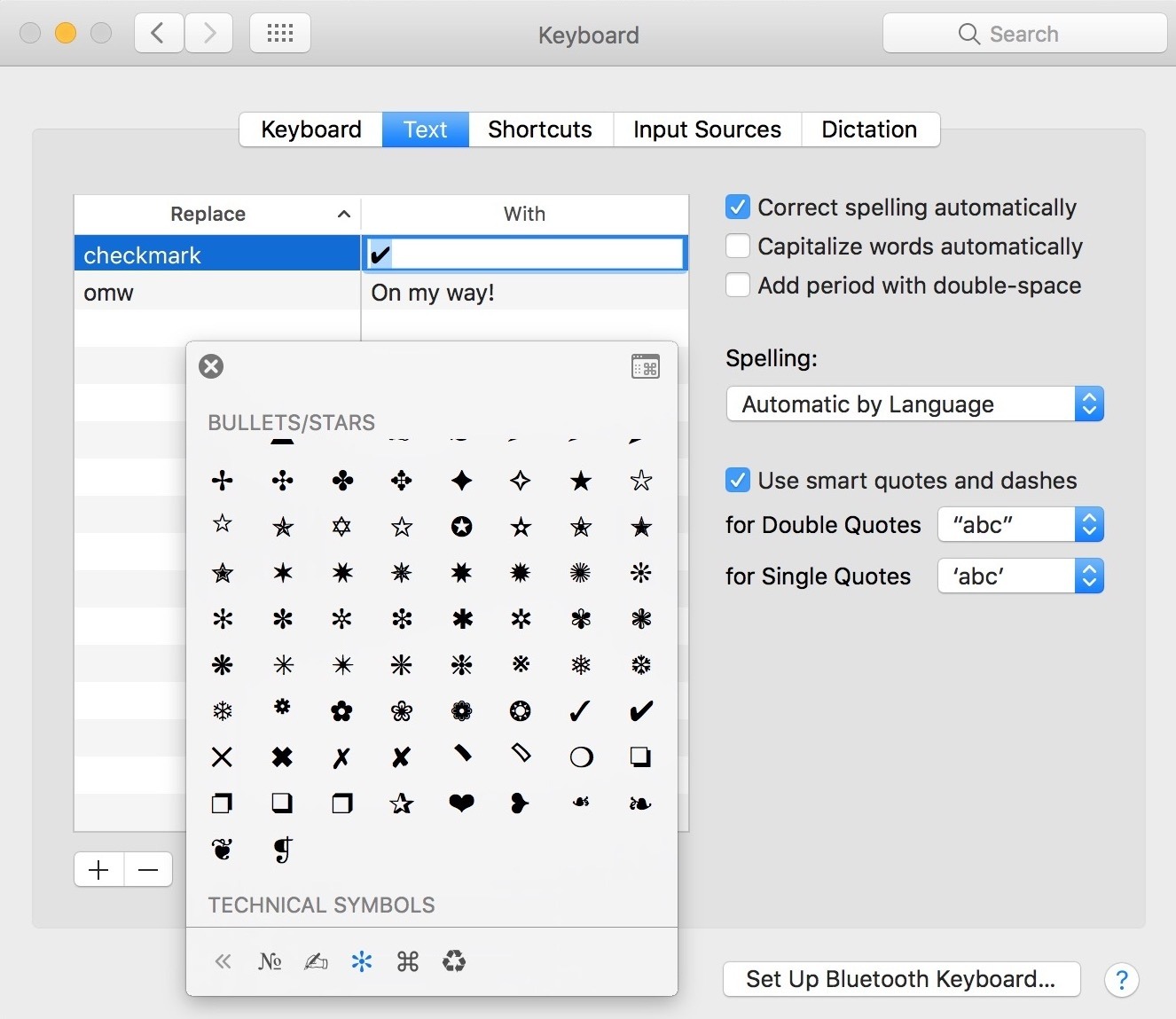Pick the upper right drop-shadowed square
This screenshot has height=1019, width=1176.
223,803
